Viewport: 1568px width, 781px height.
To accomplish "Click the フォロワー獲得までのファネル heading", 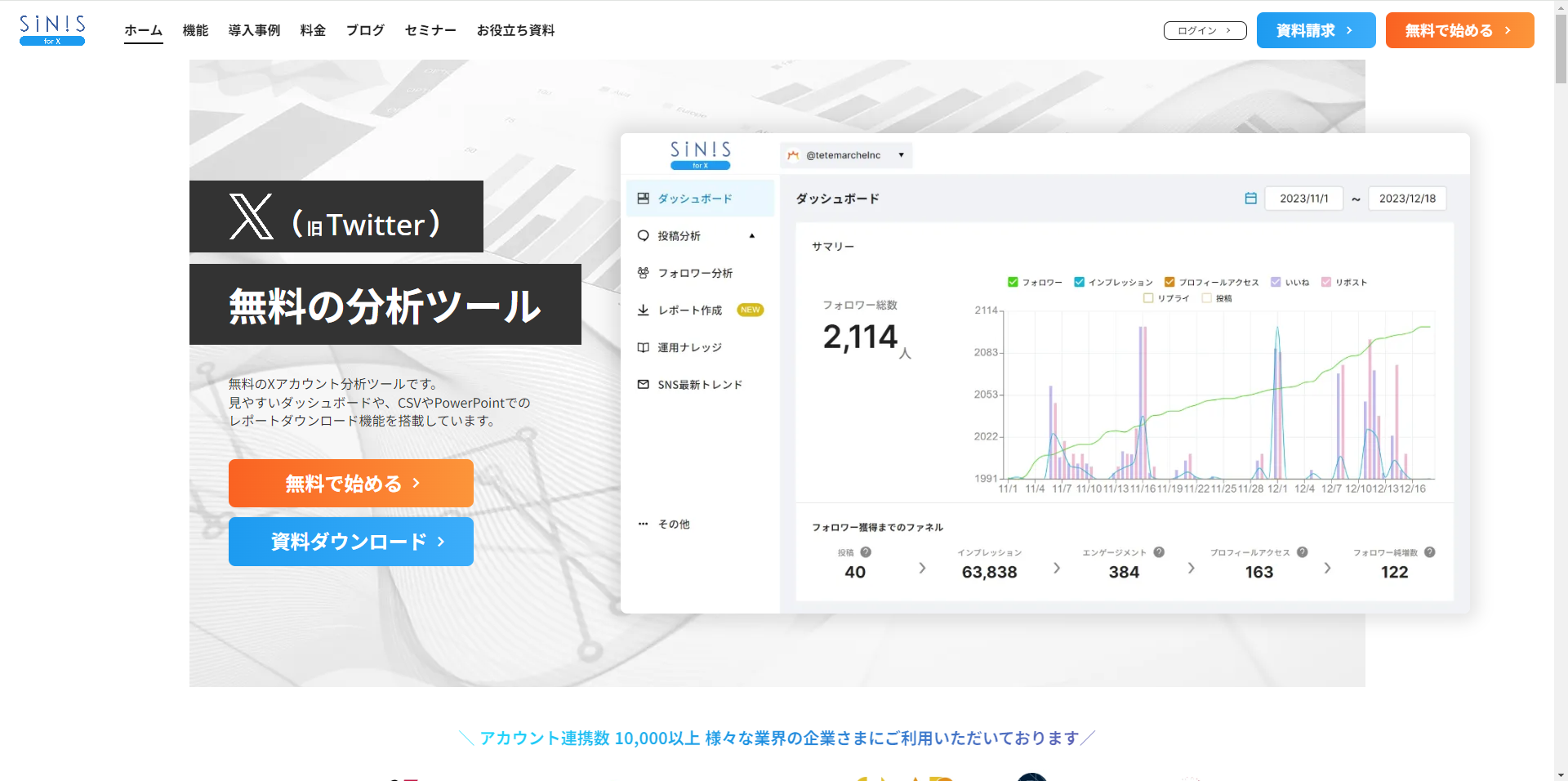I will [x=877, y=527].
